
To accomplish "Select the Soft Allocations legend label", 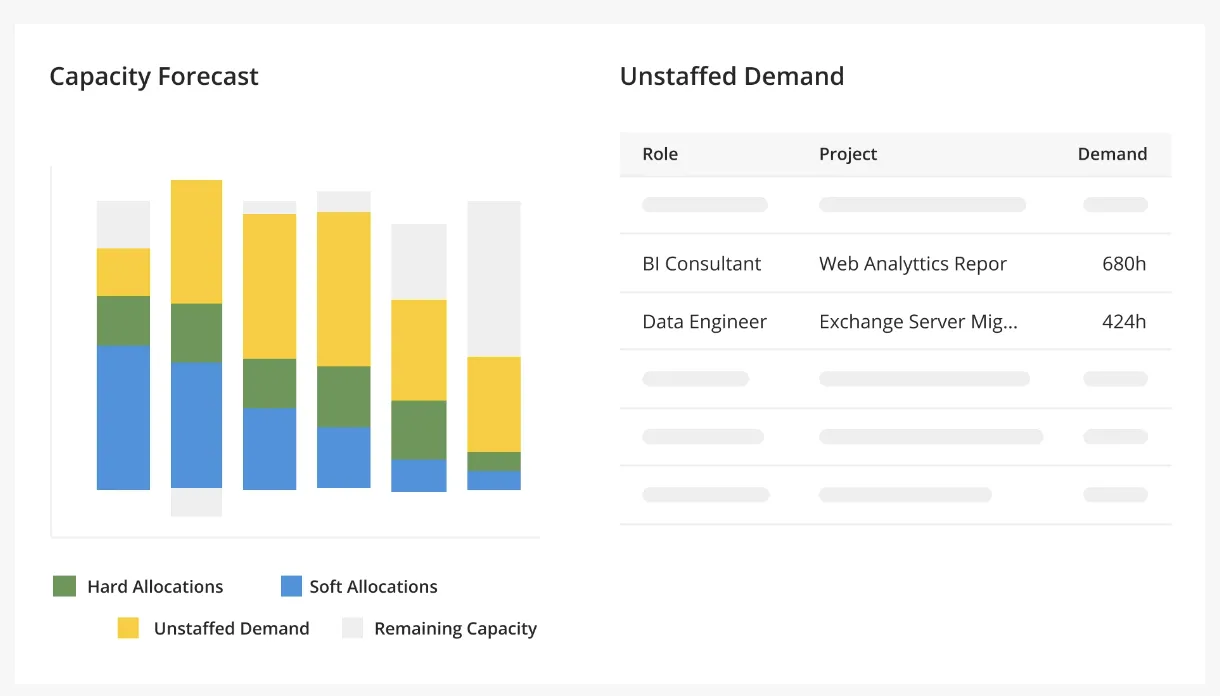I will [373, 587].
